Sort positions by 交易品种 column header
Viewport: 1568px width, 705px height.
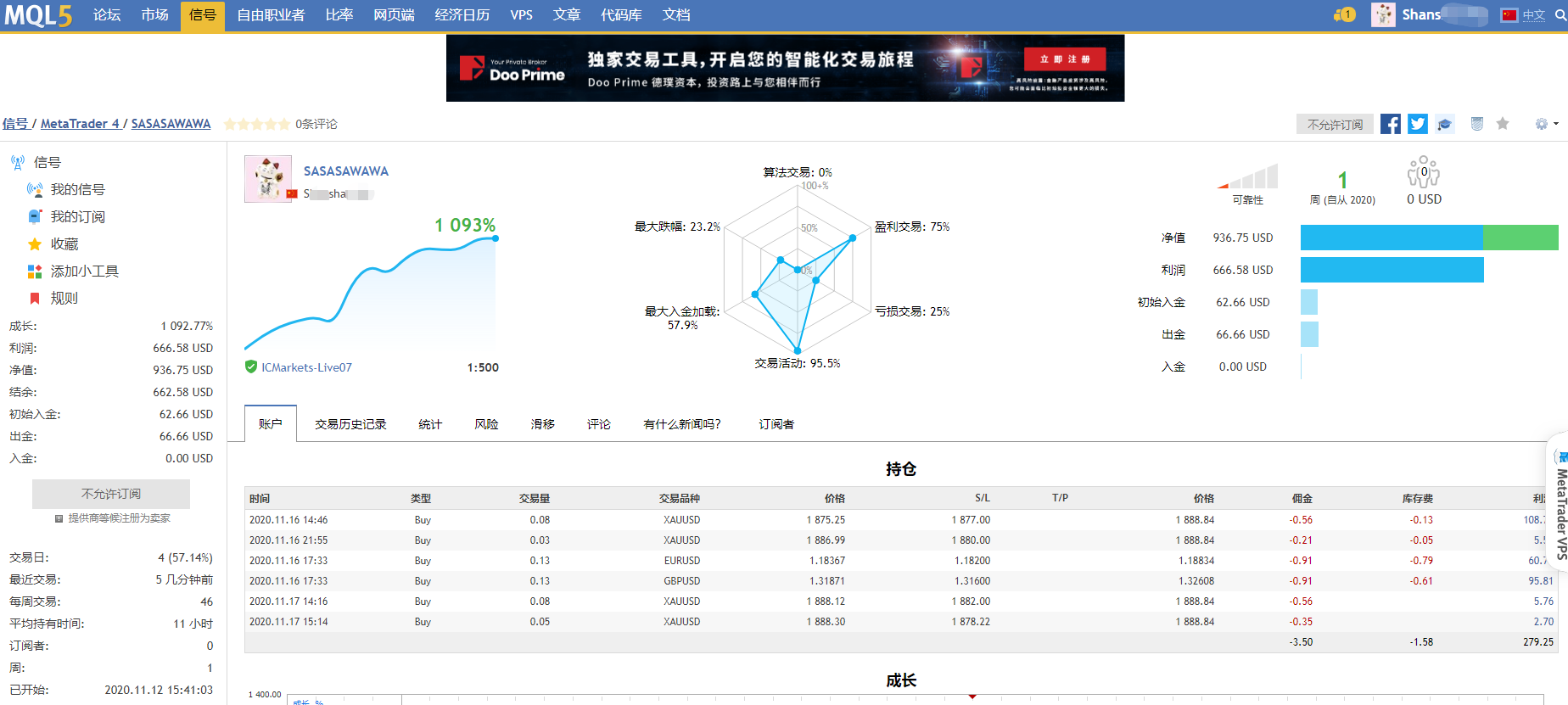point(680,499)
